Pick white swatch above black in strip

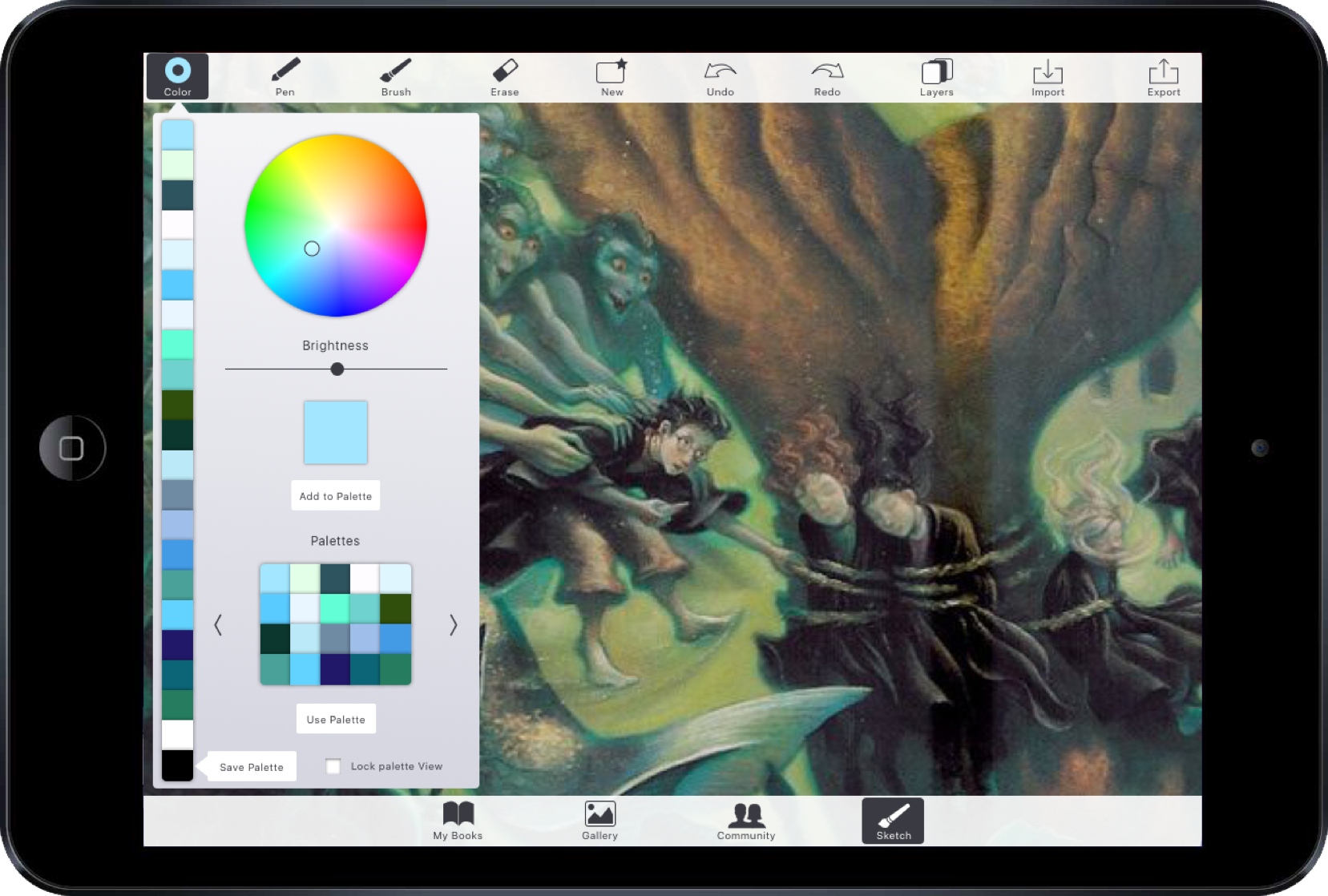177,735
